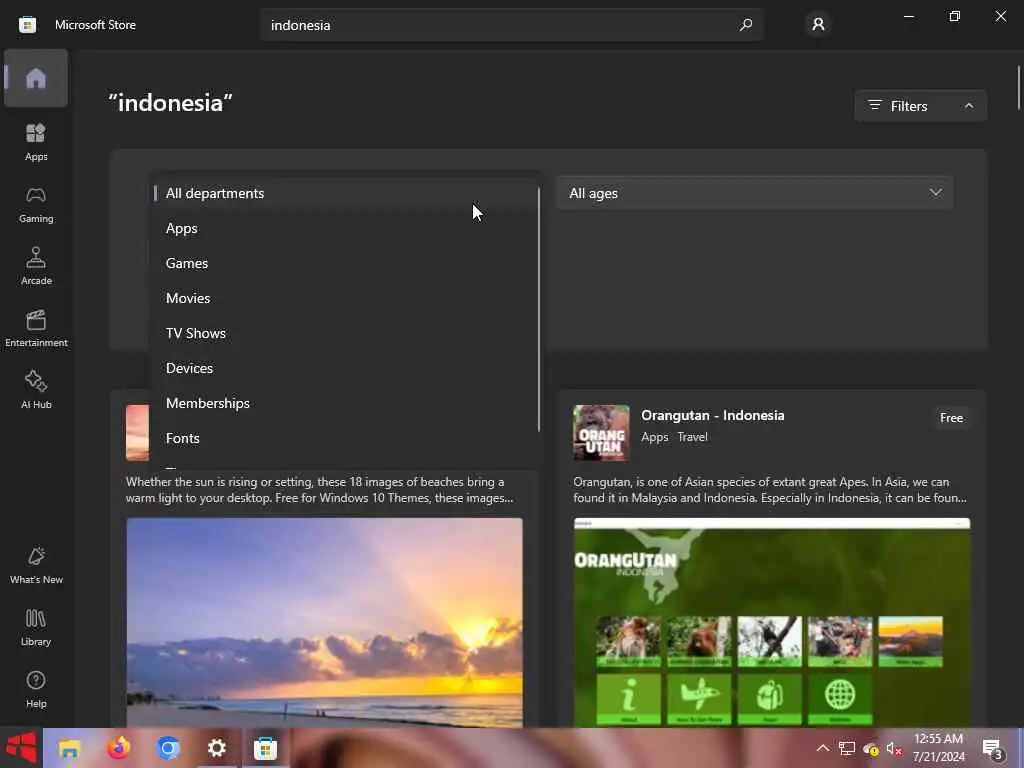This screenshot has height=768, width=1024.
Task: Open Orangutan - Indonesia app title
Action: (x=712, y=415)
